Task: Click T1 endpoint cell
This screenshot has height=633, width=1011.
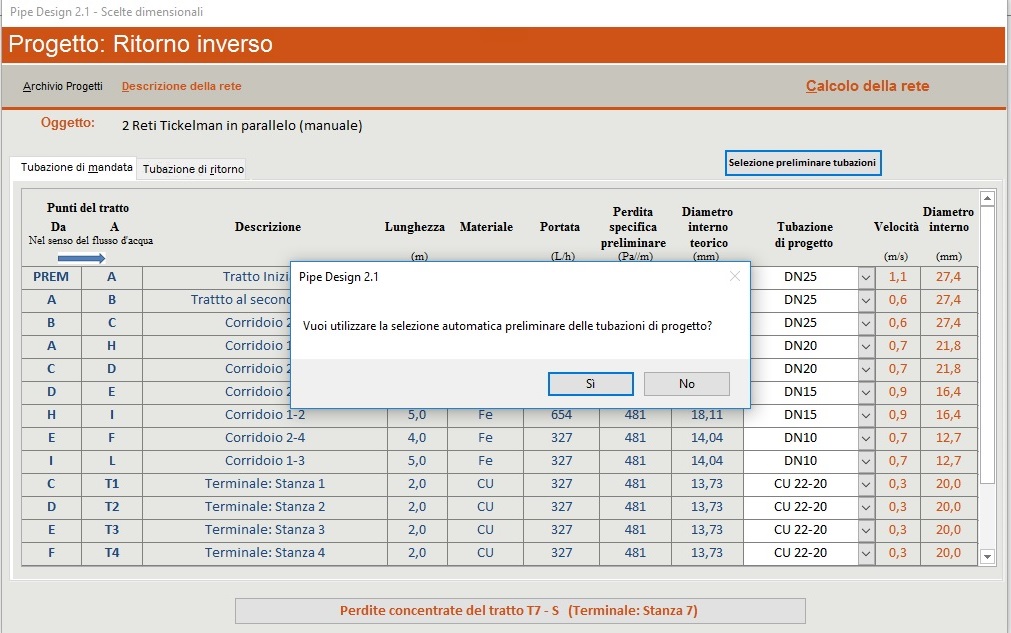Action: (112, 484)
